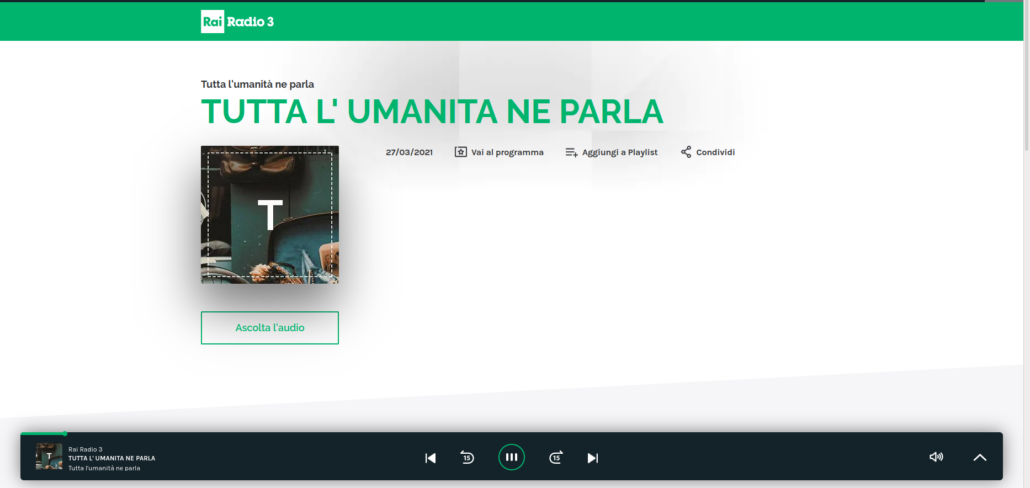Pause the audio playback
The image size is (1030, 488).
(x=511, y=457)
